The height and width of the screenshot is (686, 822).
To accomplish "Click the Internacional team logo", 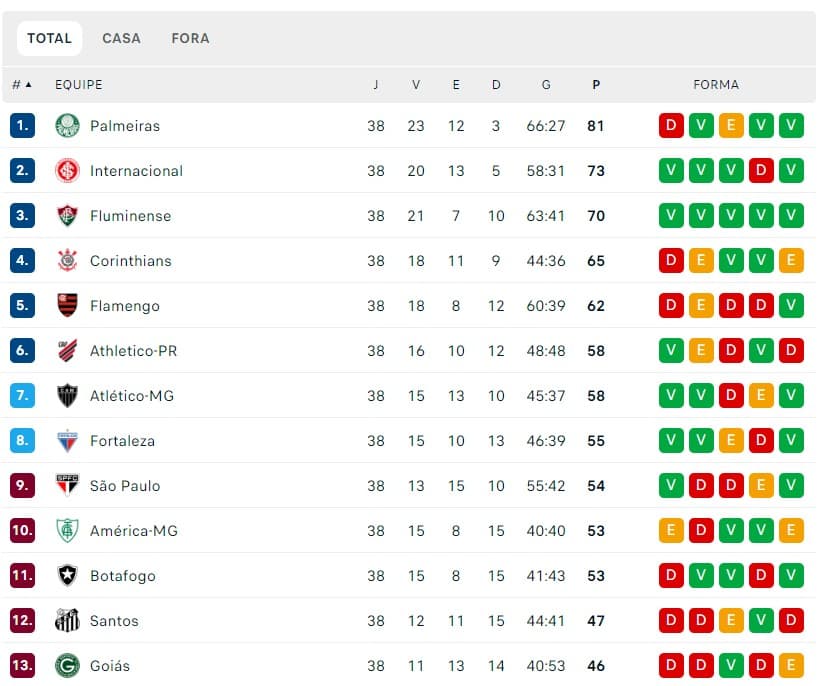I will click(x=67, y=171).
